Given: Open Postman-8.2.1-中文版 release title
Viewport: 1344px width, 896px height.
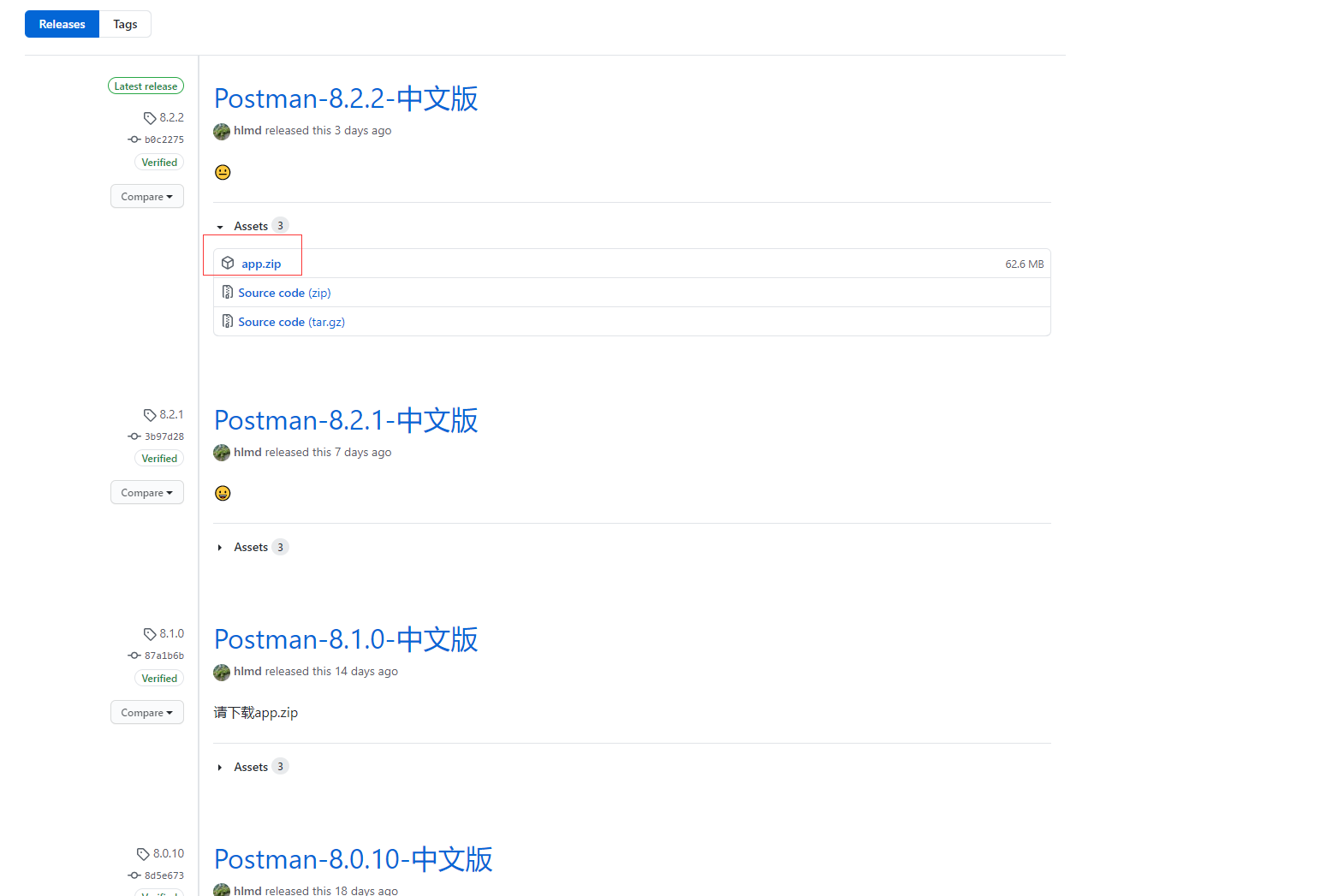Looking at the screenshot, I should (346, 420).
